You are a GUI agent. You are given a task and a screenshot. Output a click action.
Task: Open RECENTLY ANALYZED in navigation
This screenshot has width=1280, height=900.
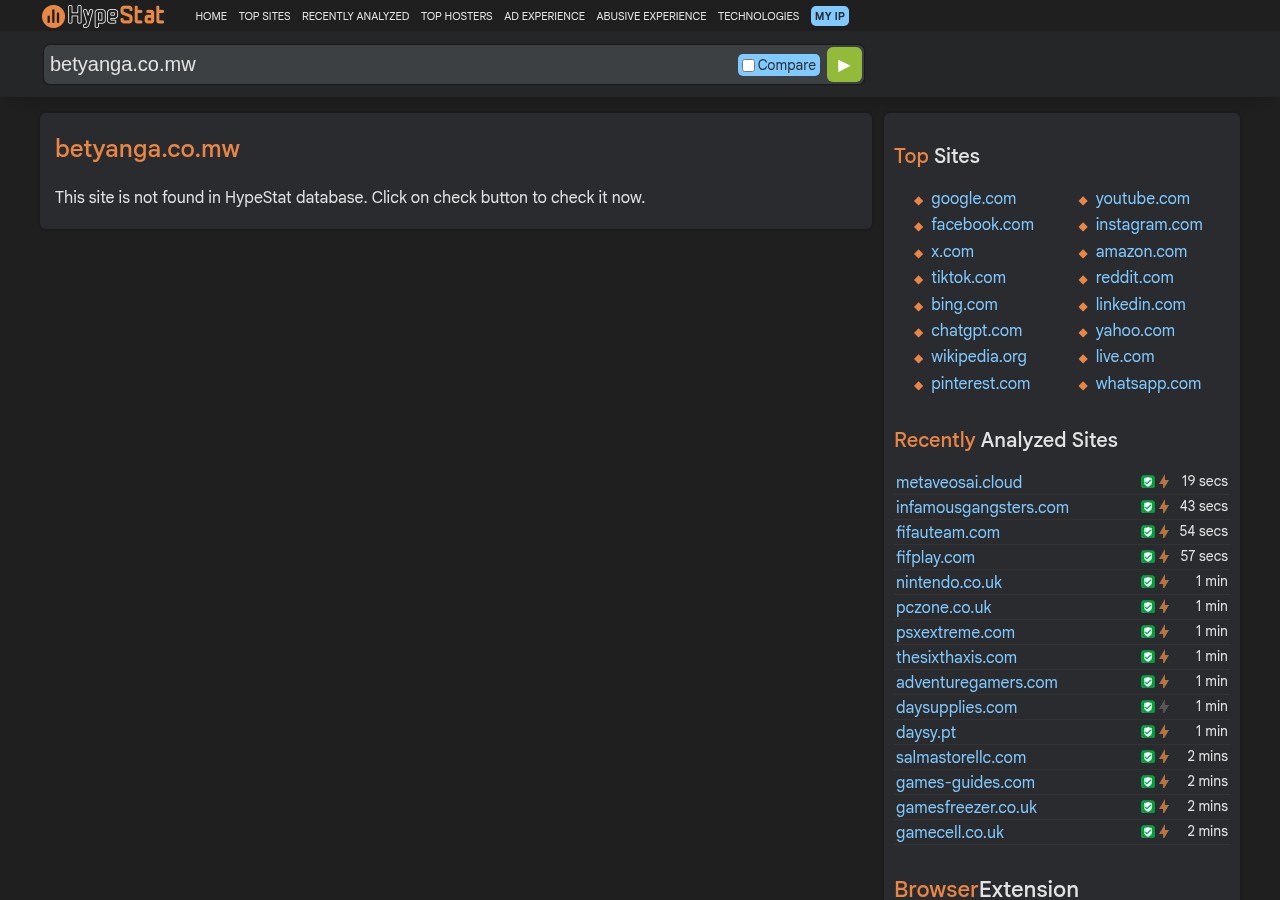[355, 16]
